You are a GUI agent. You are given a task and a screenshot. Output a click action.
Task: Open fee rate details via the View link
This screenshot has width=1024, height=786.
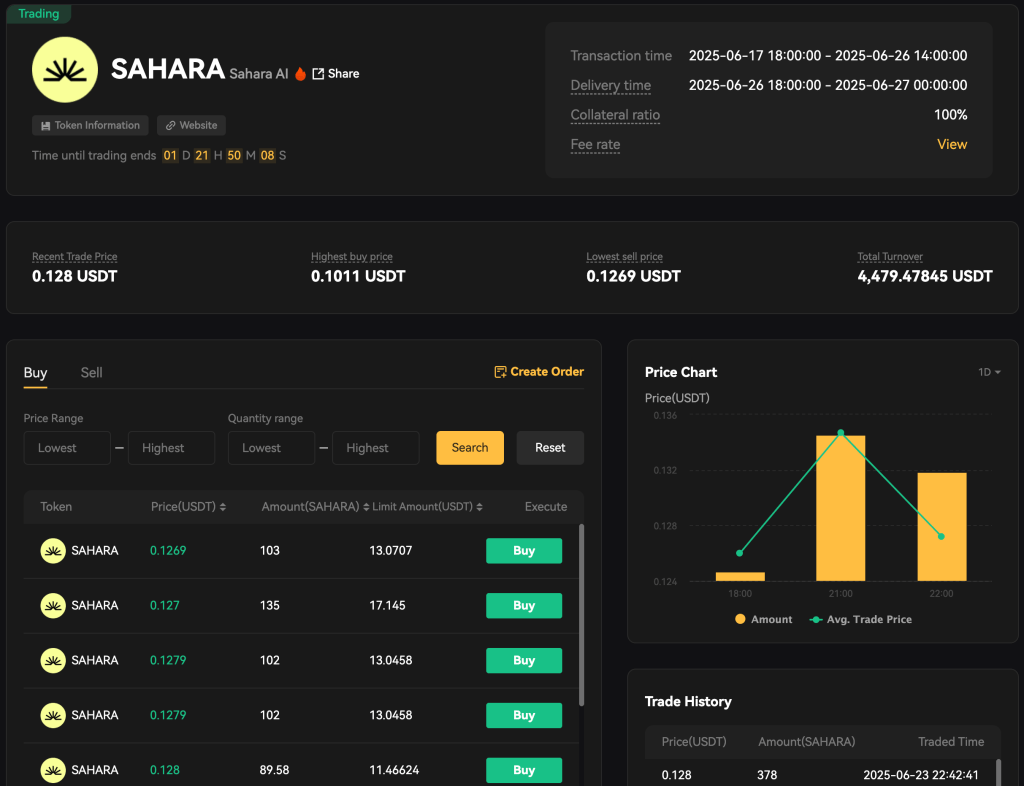[x=952, y=144]
